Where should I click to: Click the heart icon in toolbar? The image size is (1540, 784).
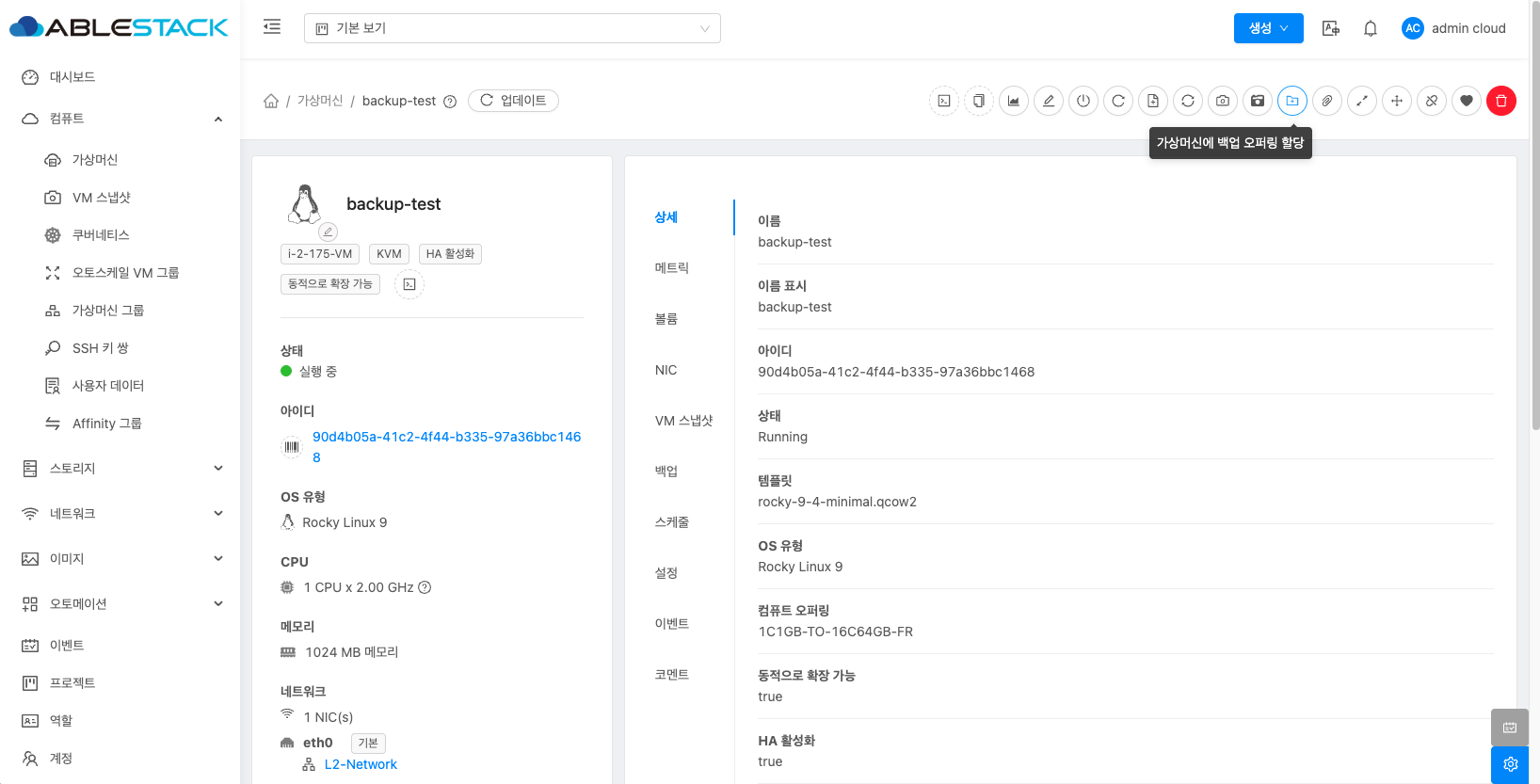[1467, 101]
